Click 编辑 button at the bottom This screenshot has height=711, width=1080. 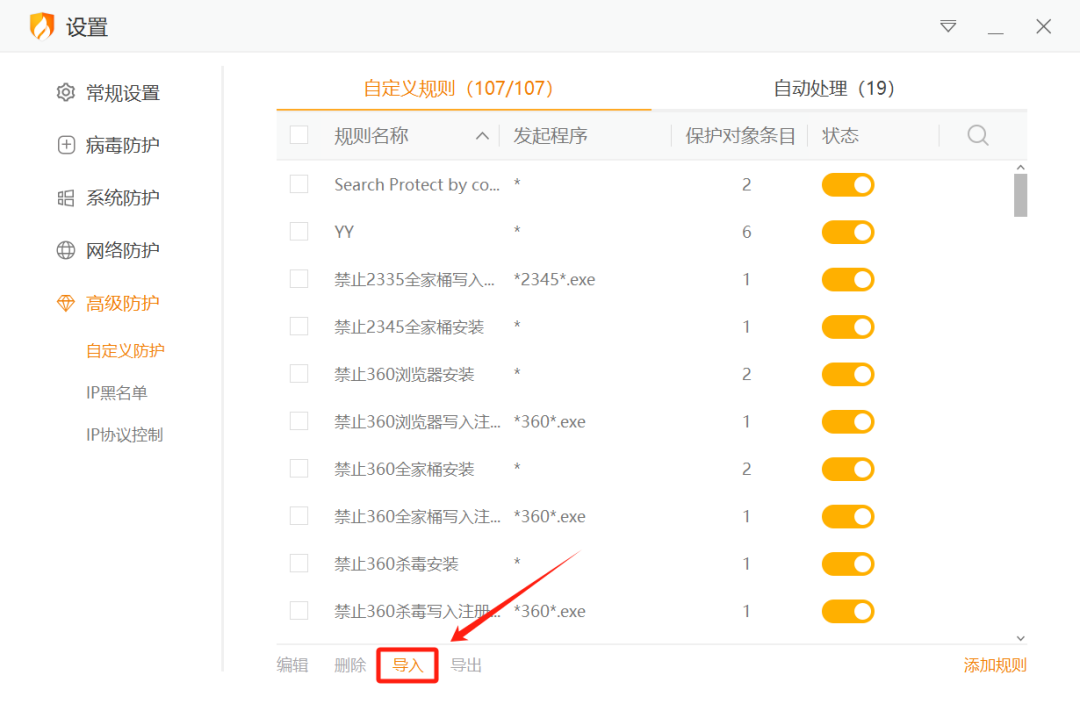tap(292, 665)
